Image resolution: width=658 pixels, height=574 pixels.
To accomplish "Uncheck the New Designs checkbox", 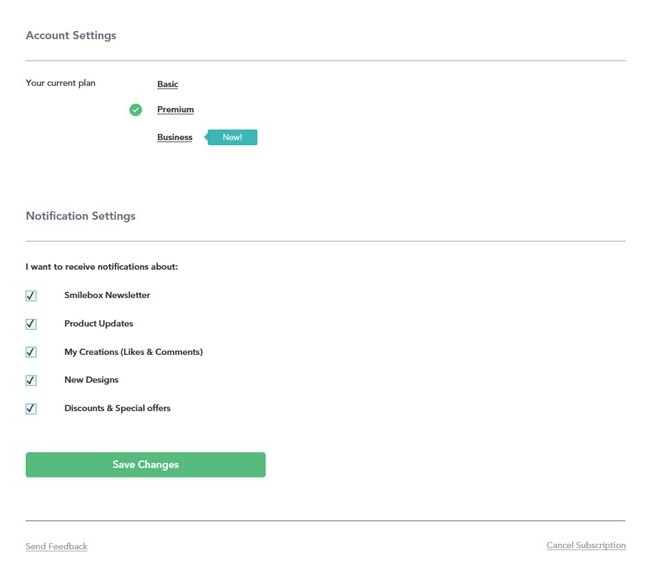I will [31, 380].
